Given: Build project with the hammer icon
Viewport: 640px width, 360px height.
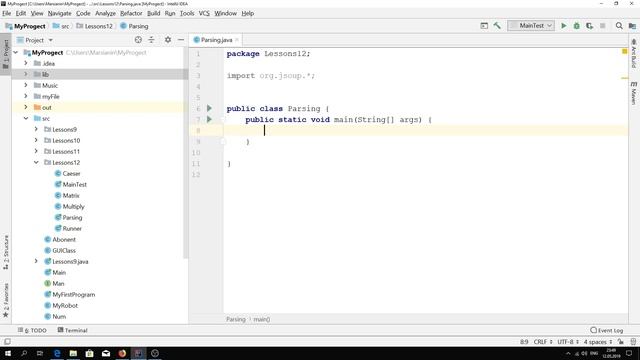Looking at the screenshot, I should [497, 26].
